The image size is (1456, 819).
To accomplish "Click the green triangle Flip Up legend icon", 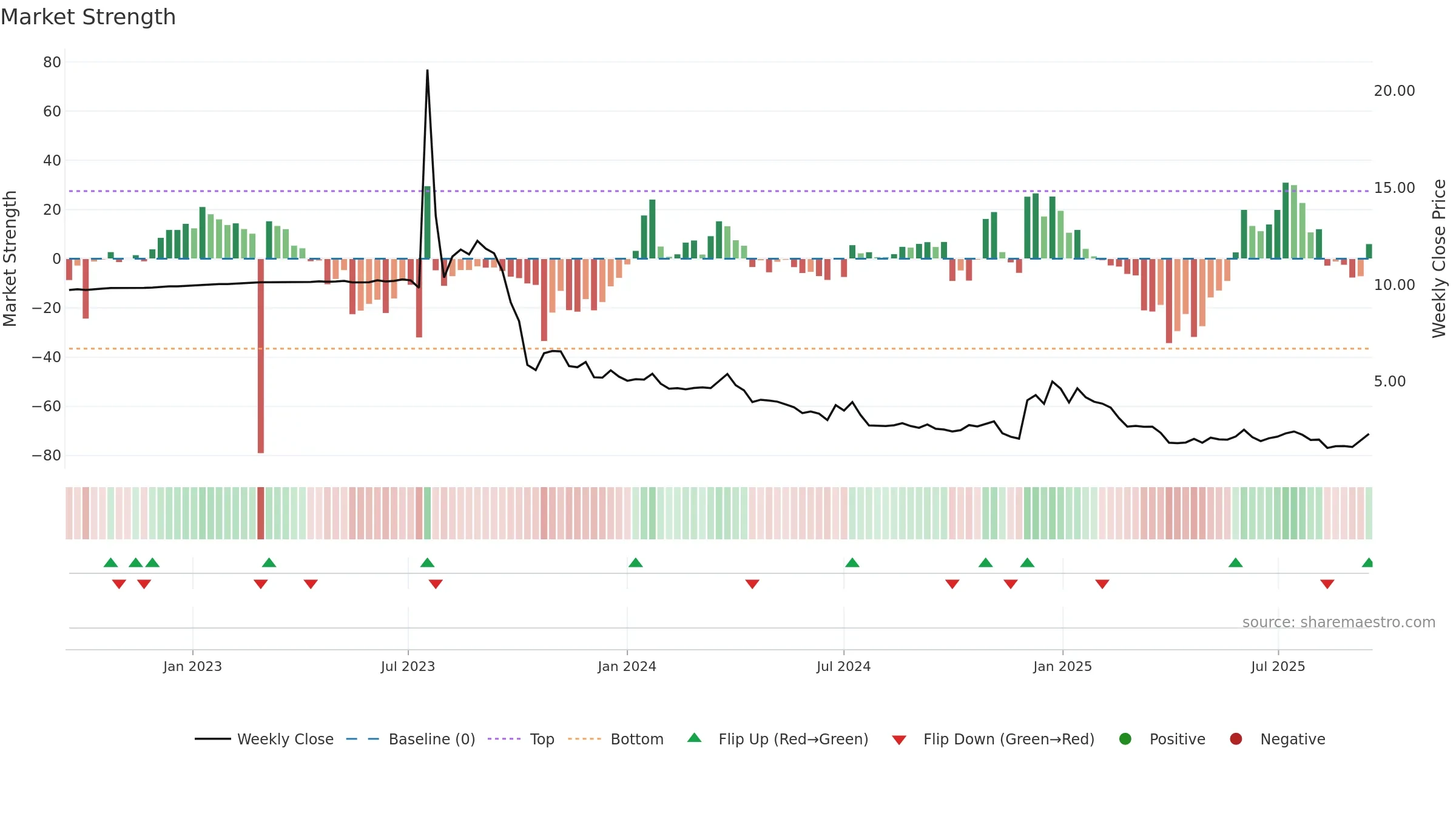I will (x=695, y=738).
